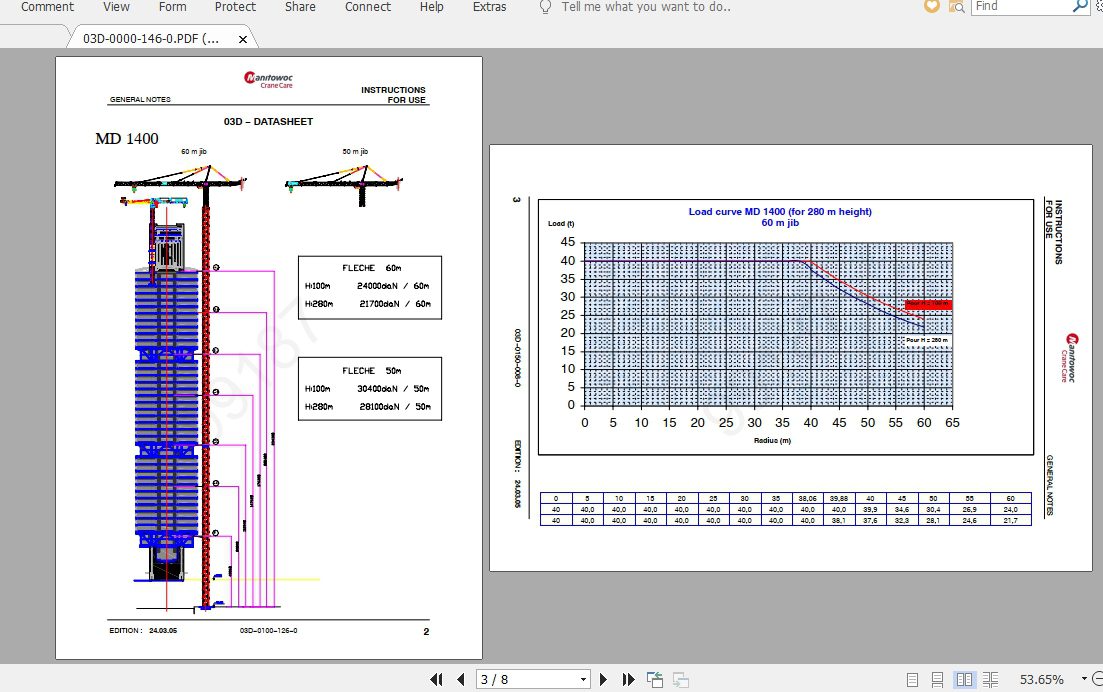Toggle the facing pages view

click(x=964, y=680)
